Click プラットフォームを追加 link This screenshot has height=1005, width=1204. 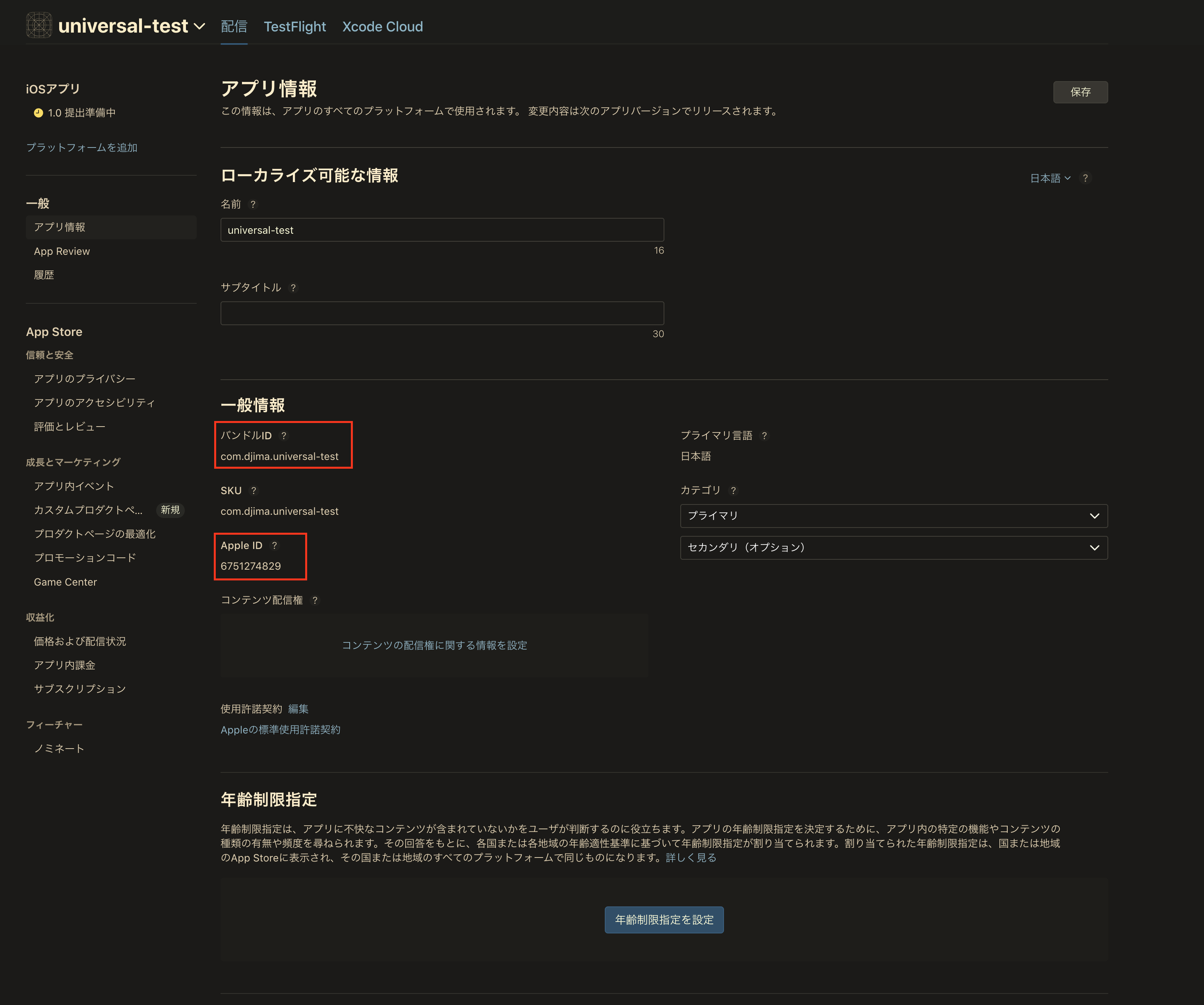pyautogui.click(x=82, y=147)
